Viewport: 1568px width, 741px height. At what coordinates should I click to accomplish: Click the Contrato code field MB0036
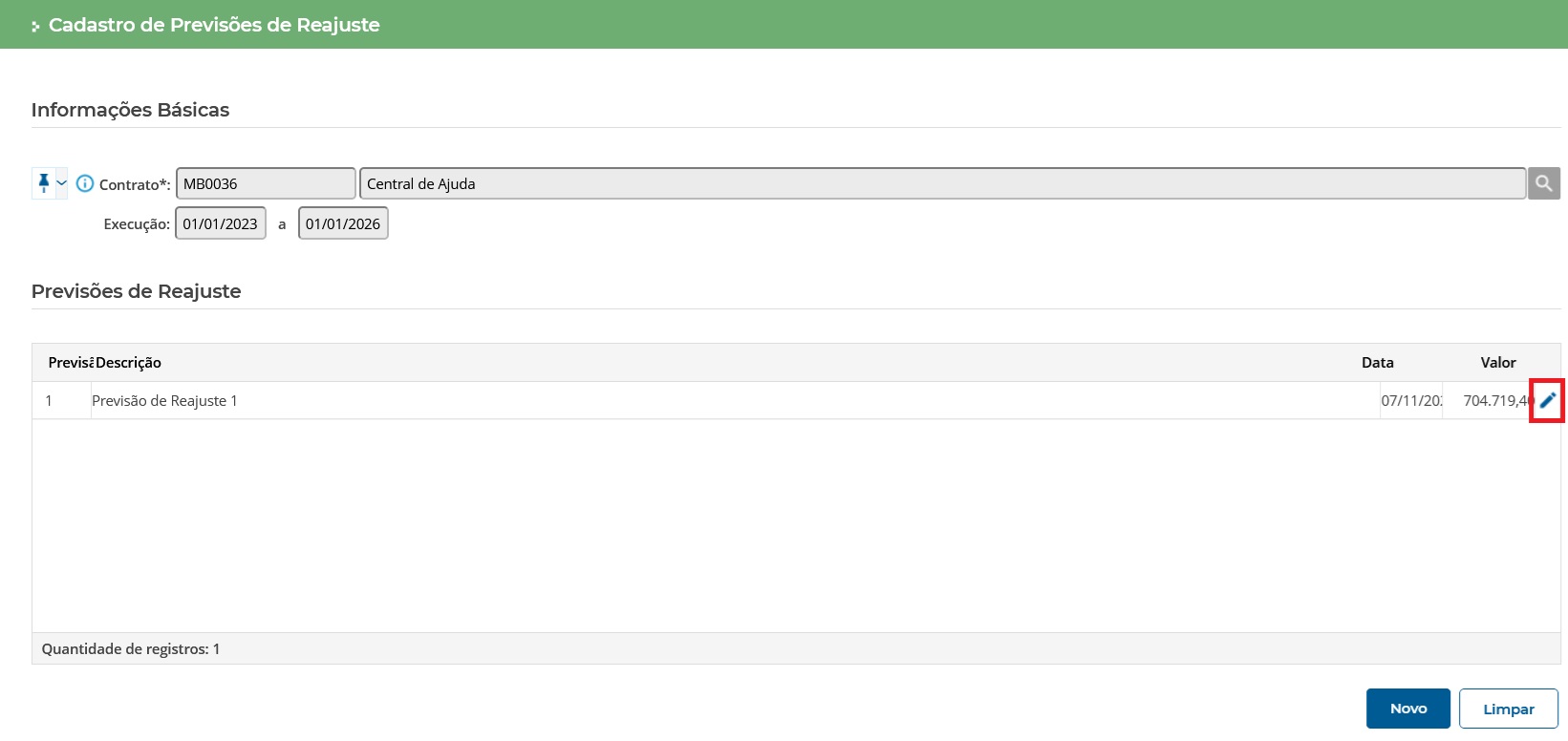pyautogui.click(x=266, y=183)
